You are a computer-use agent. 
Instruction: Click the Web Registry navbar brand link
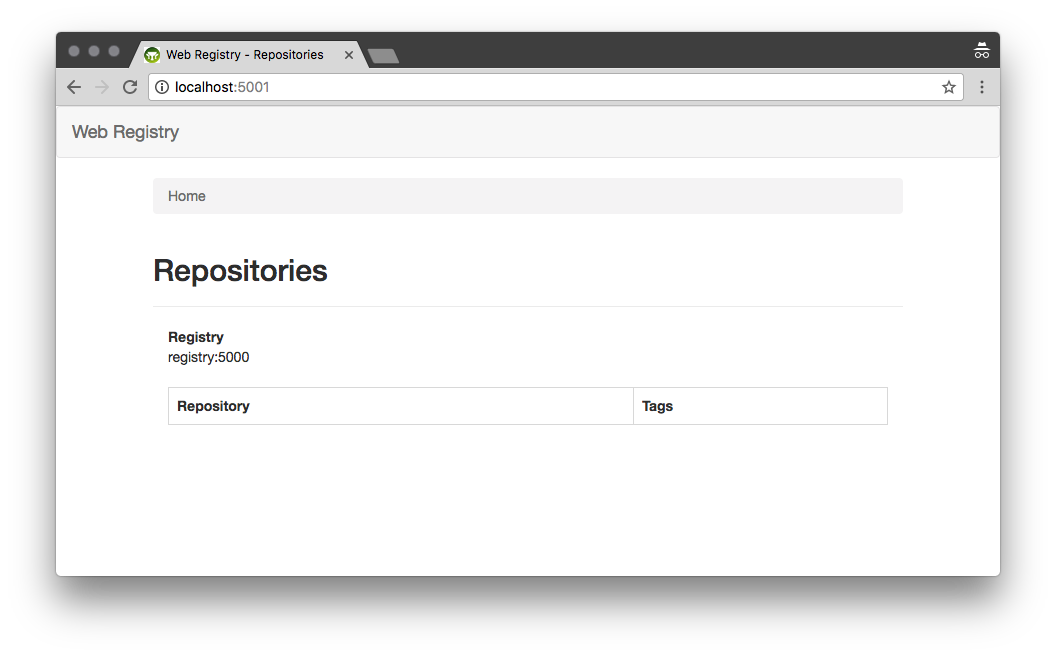125,132
